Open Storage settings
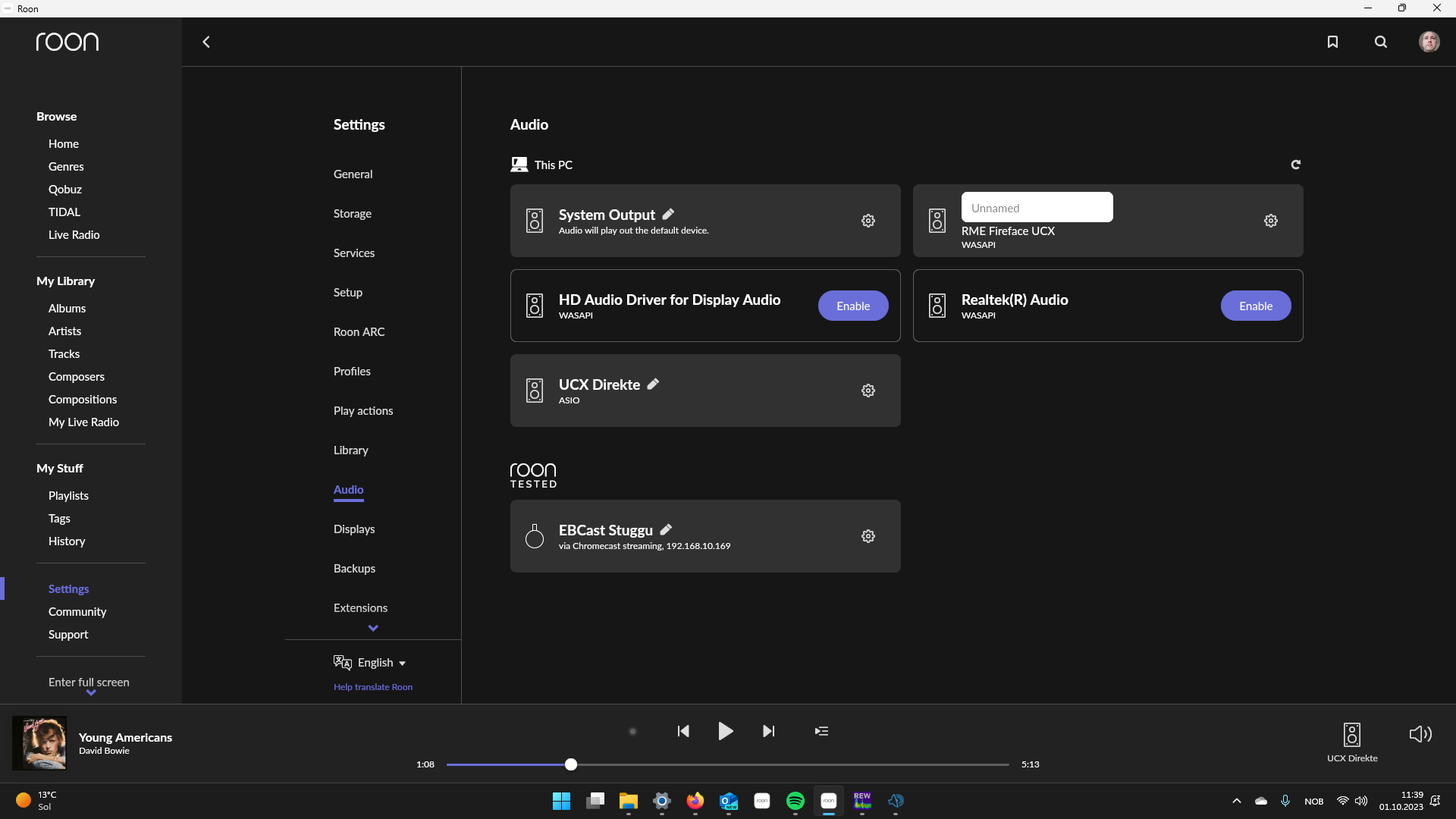Image resolution: width=1456 pixels, height=819 pixels. pos(353,214)
